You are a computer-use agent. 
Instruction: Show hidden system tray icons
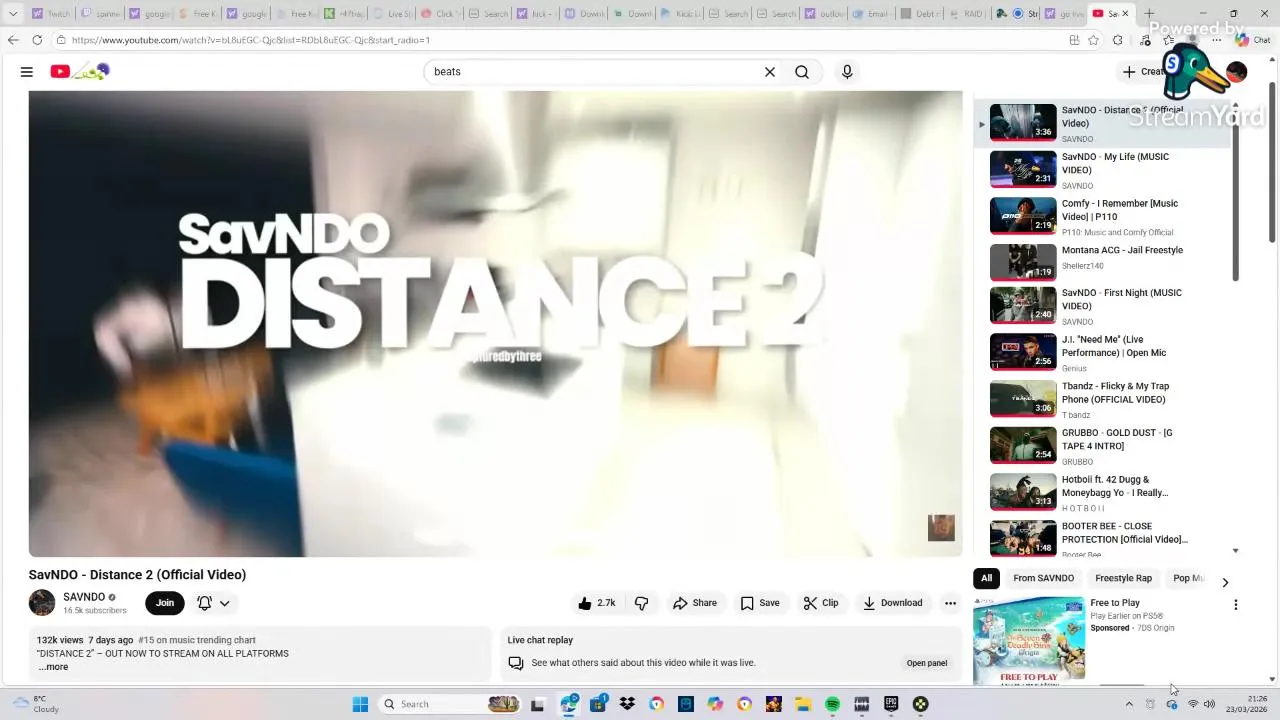(1129, 704)
